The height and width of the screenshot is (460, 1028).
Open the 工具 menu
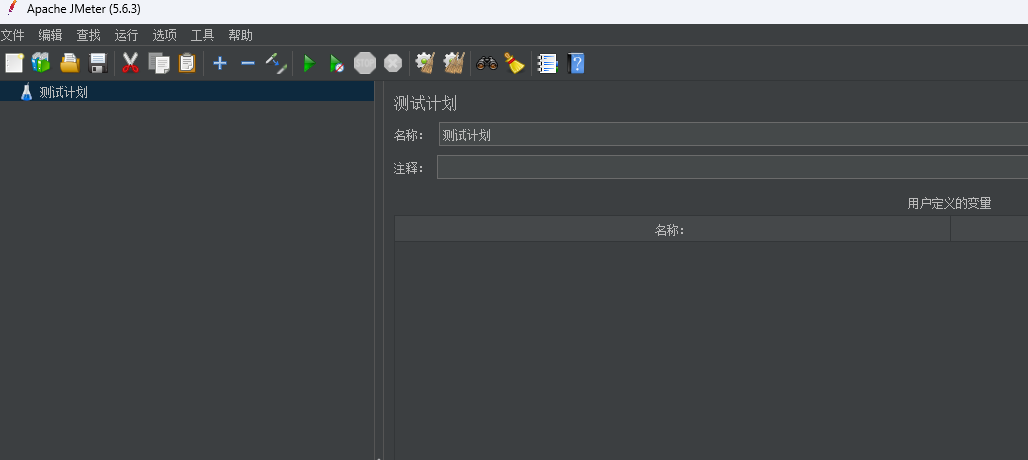click(x=203, y=35)
